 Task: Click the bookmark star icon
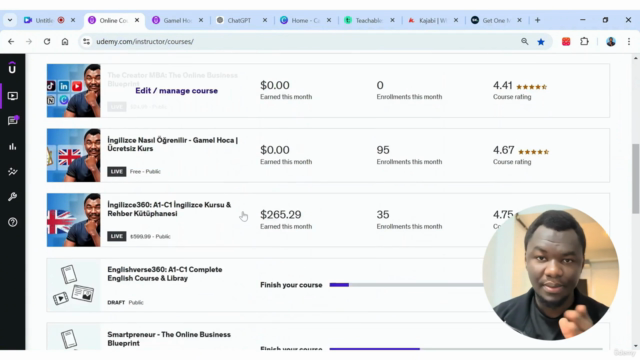click(541, 42)
